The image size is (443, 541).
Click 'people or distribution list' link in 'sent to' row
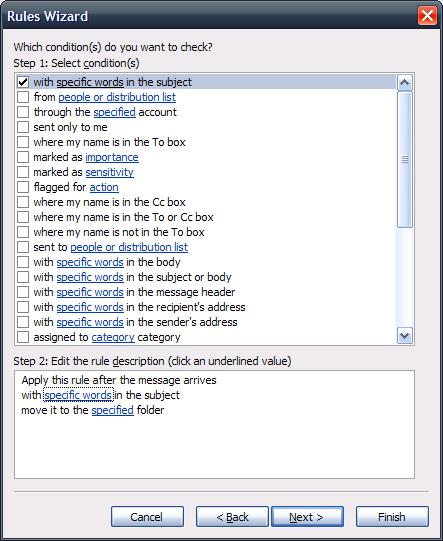coord(129,247)
